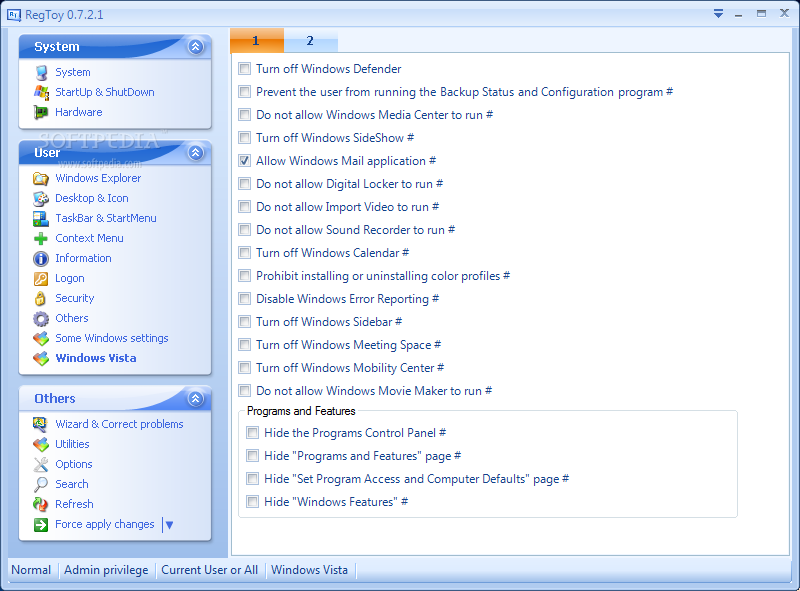This screenshot has height=591, width=800.
Task: Click the blue Information icon
Action: point(41,258)
